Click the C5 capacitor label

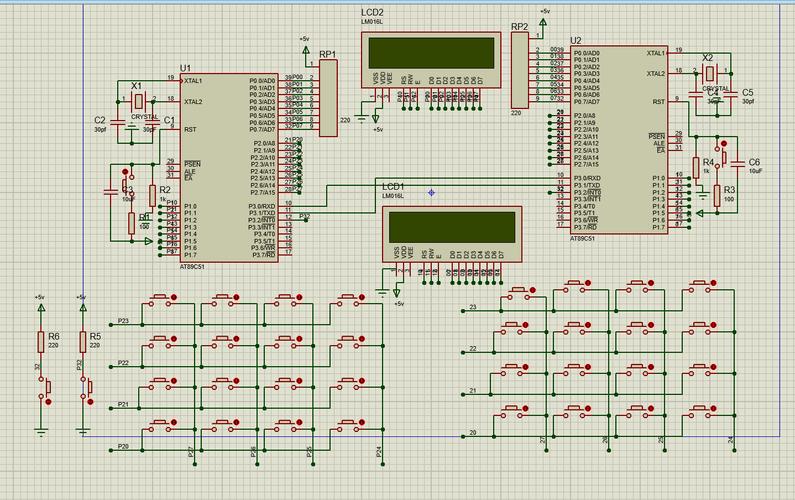click(748, 93)
